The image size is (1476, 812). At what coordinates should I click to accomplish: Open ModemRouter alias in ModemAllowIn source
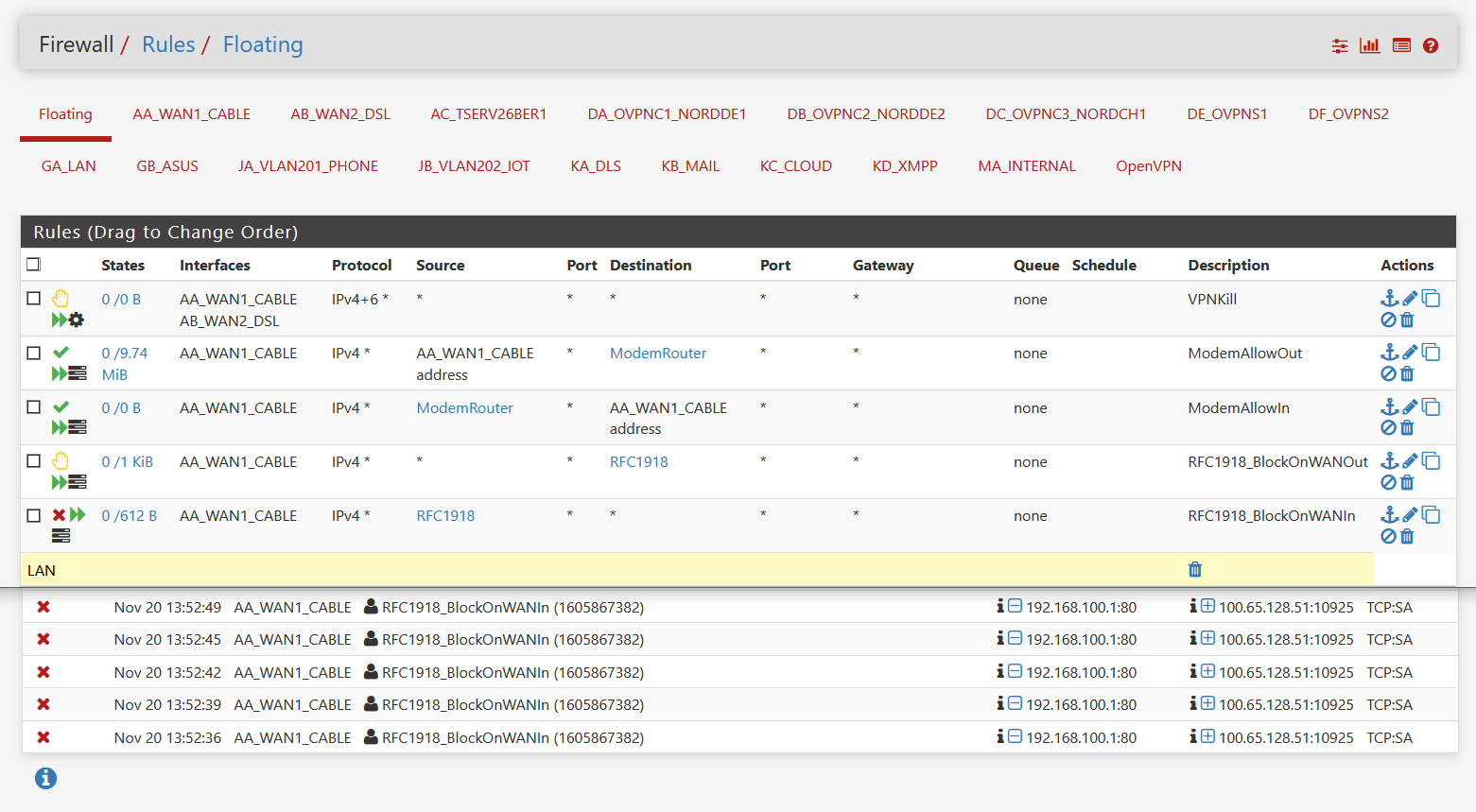click(x=465, y=407)
